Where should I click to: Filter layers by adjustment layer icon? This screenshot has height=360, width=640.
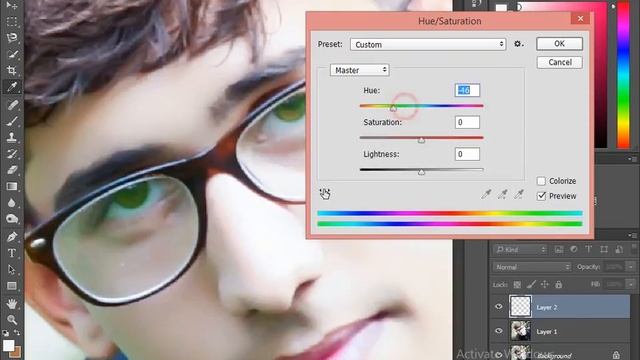(574, 249)
